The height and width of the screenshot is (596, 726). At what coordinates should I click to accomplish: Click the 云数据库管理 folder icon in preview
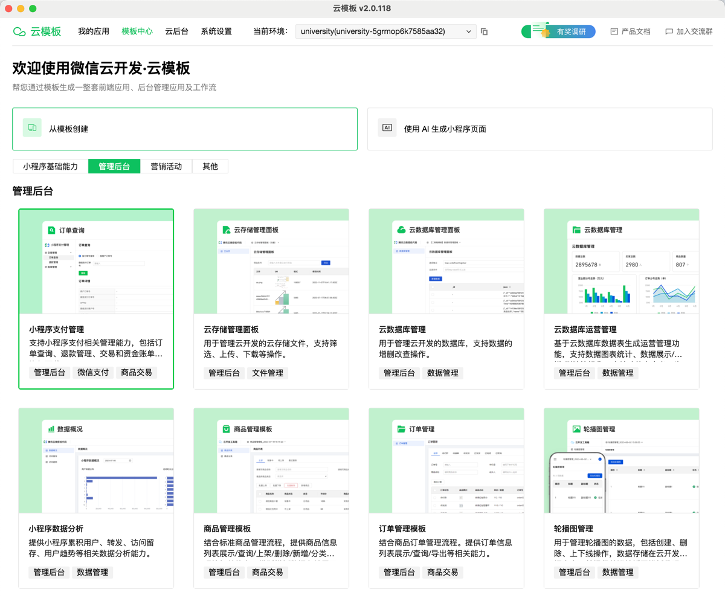coord(576,230)
